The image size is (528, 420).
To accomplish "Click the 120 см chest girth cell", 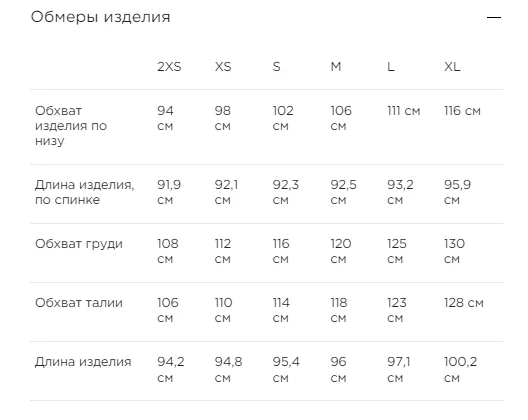I will (341, 251).
